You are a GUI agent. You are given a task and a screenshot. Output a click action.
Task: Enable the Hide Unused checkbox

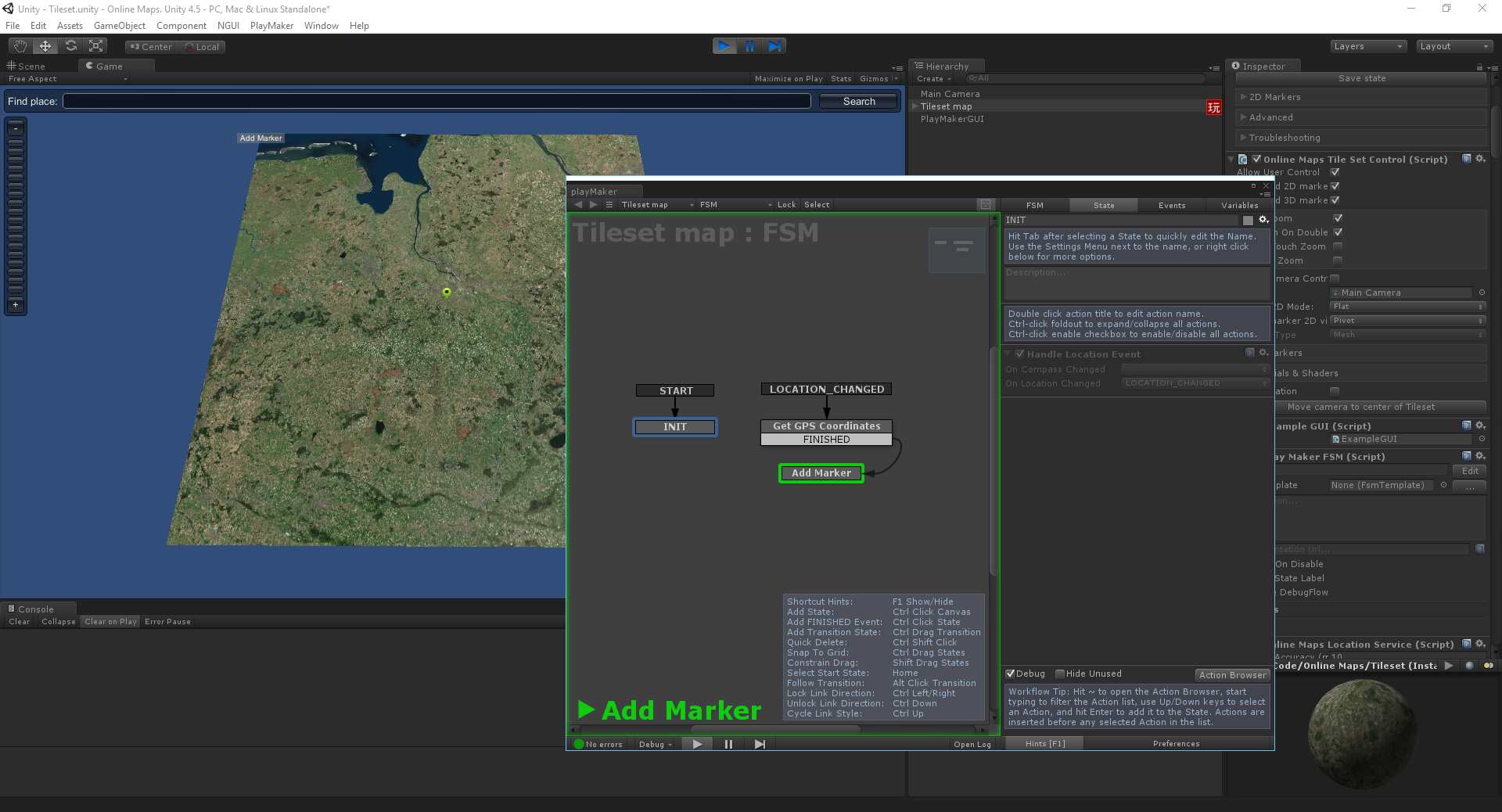point(1060,674)
